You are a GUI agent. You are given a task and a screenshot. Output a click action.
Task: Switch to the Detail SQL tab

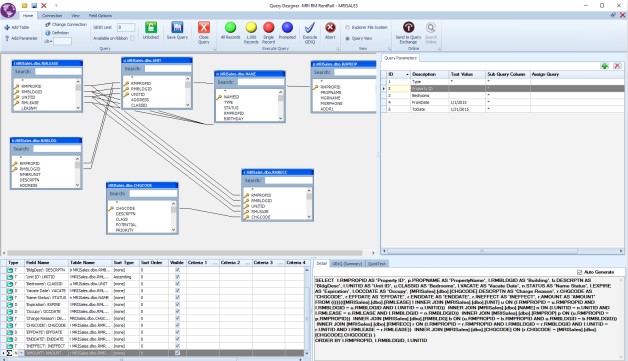322,264
